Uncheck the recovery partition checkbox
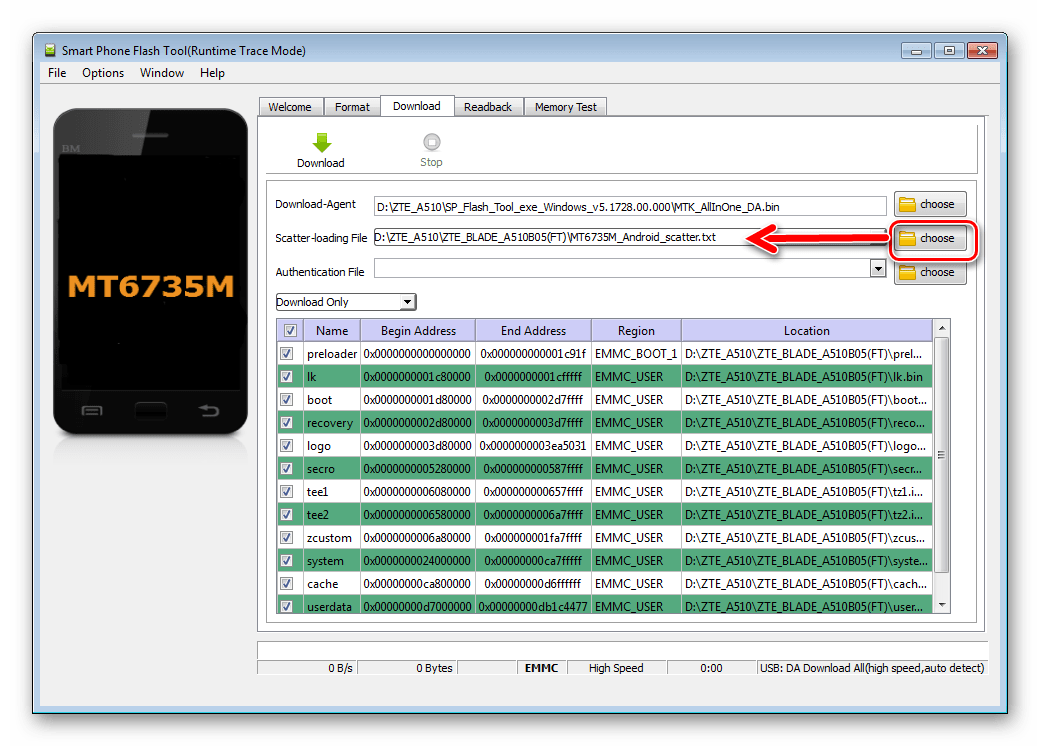The image size is (1040, 746). 287,422
